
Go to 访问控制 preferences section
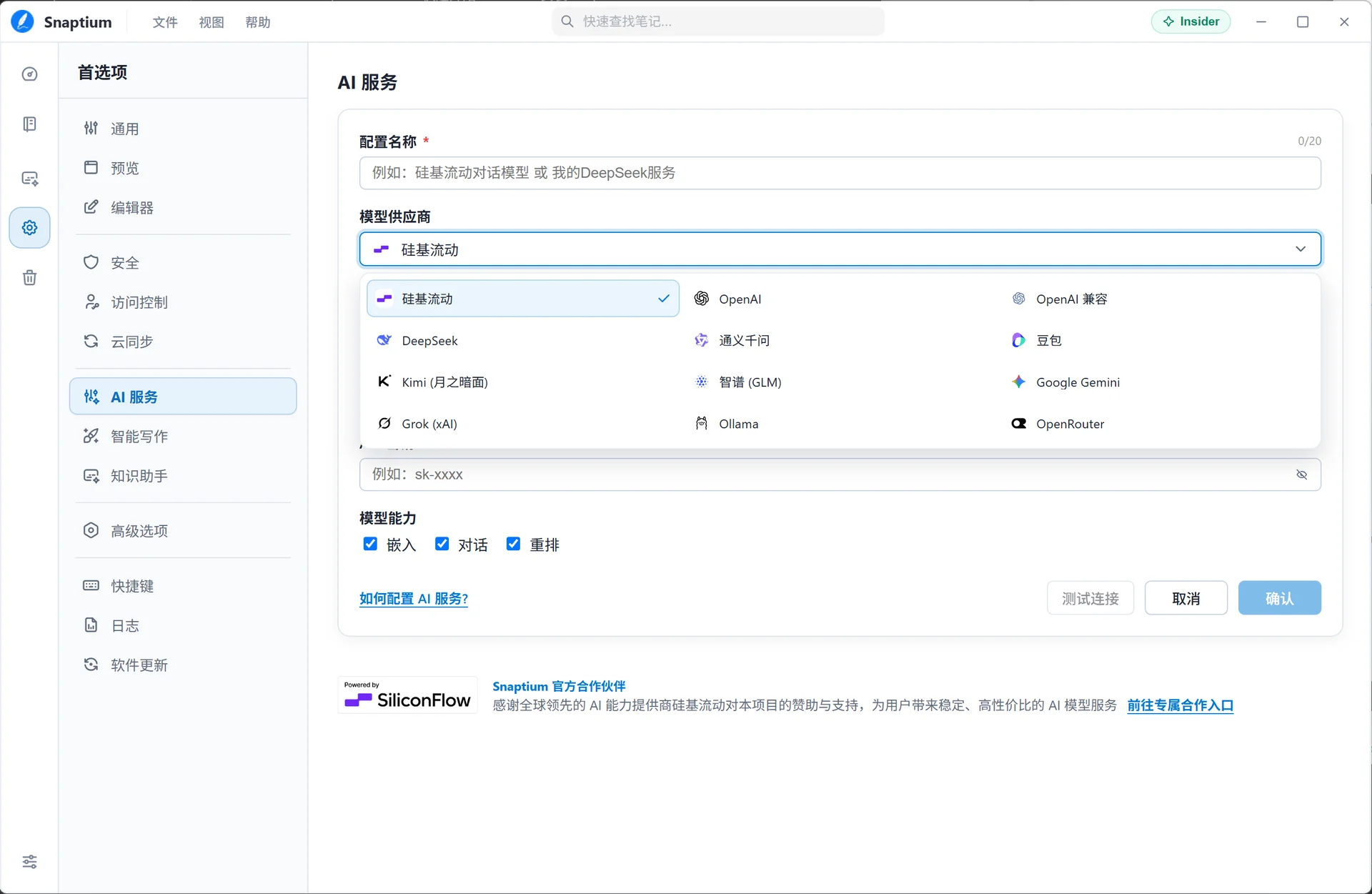(x=183, y=302)
